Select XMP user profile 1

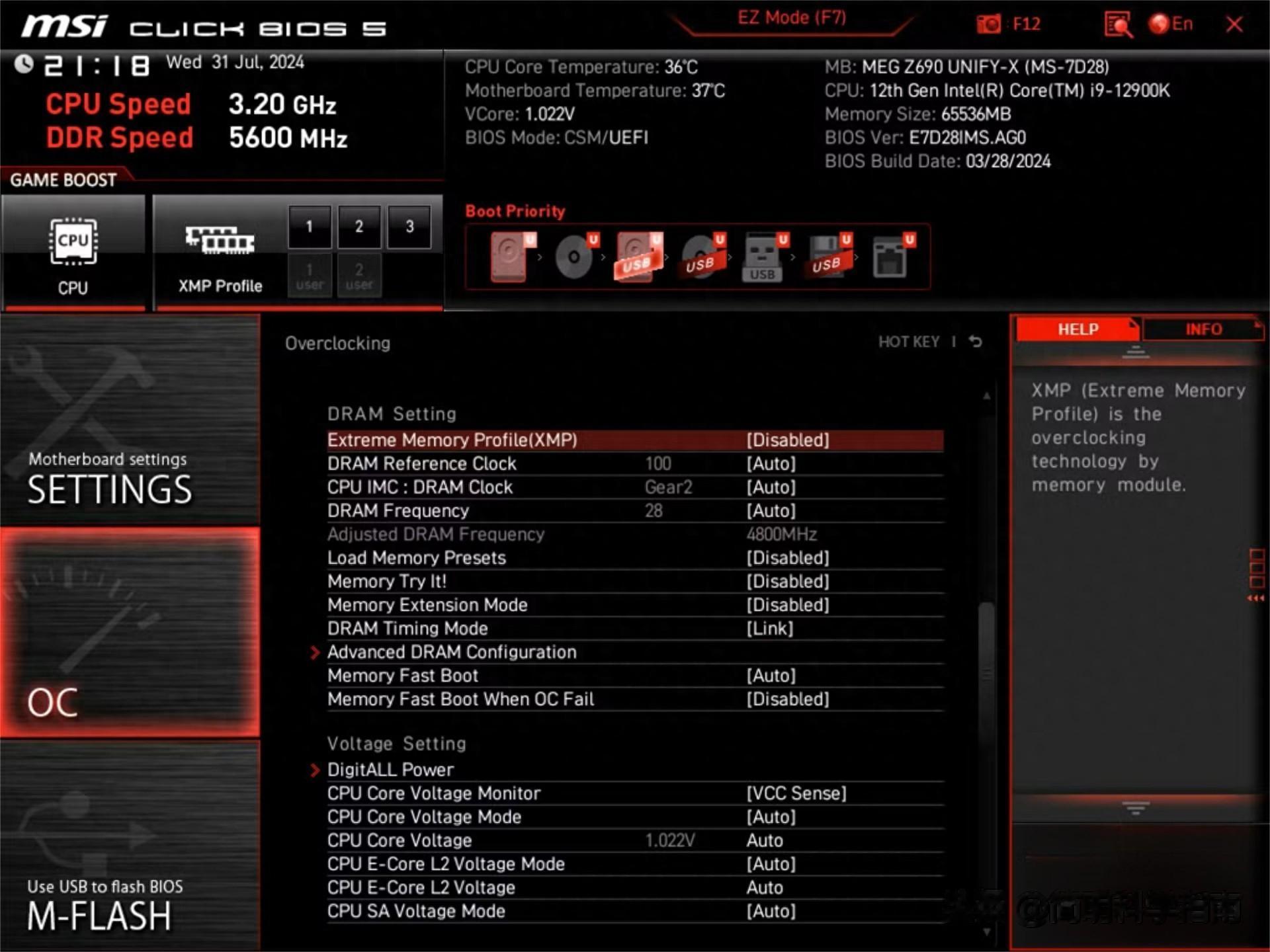pyautogui.click(x=310, y=276)
